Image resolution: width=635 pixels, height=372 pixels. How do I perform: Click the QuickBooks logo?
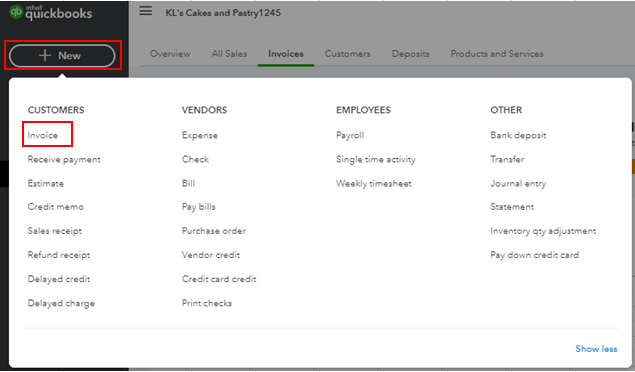51,12
